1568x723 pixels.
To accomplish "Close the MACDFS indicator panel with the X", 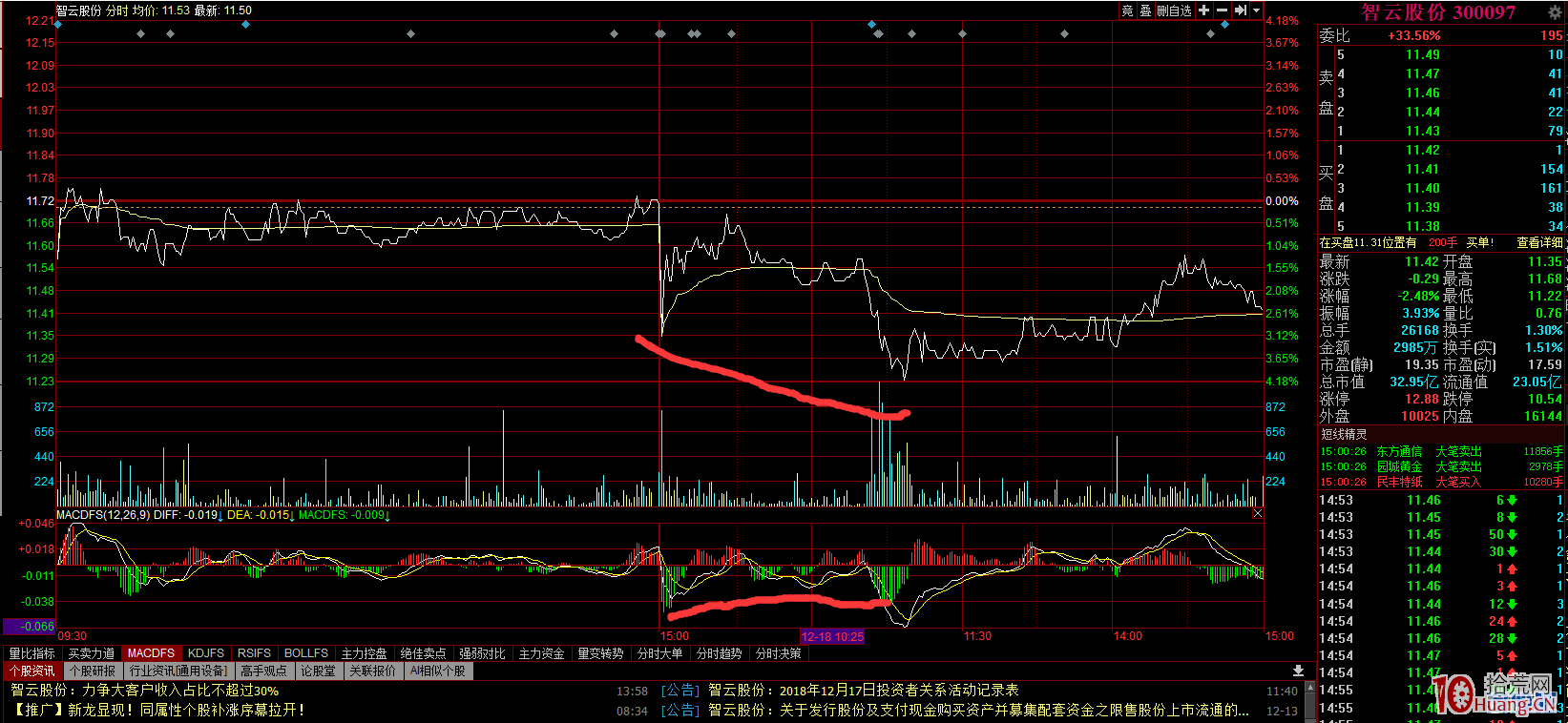I will (x=1257, y=514).
